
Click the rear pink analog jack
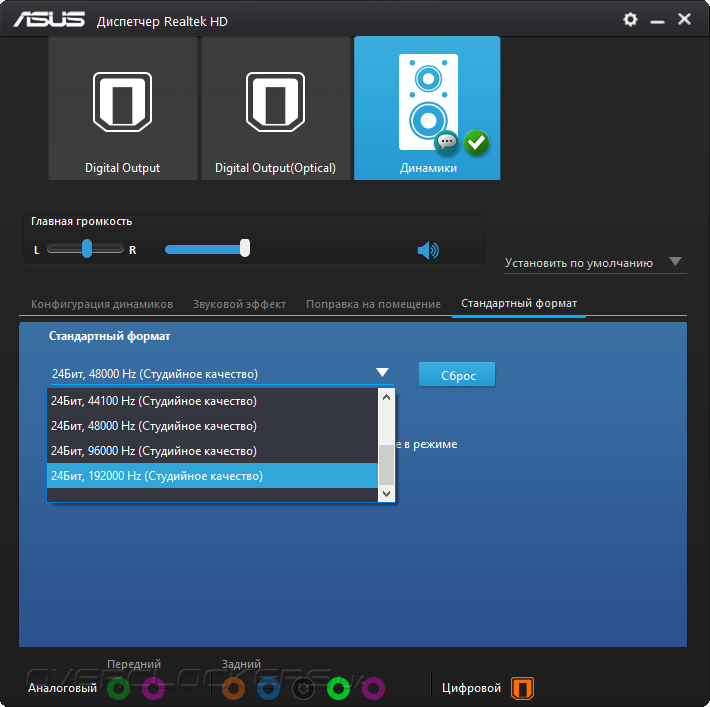[373, 688]
